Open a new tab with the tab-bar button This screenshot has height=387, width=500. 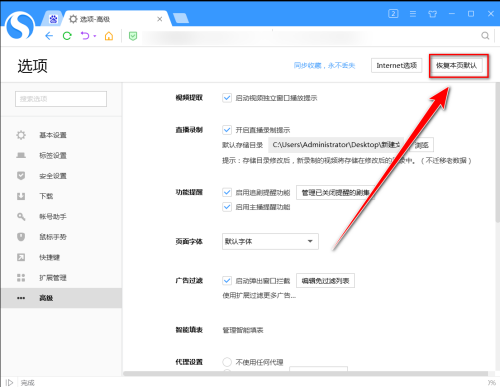click(181, 18)
